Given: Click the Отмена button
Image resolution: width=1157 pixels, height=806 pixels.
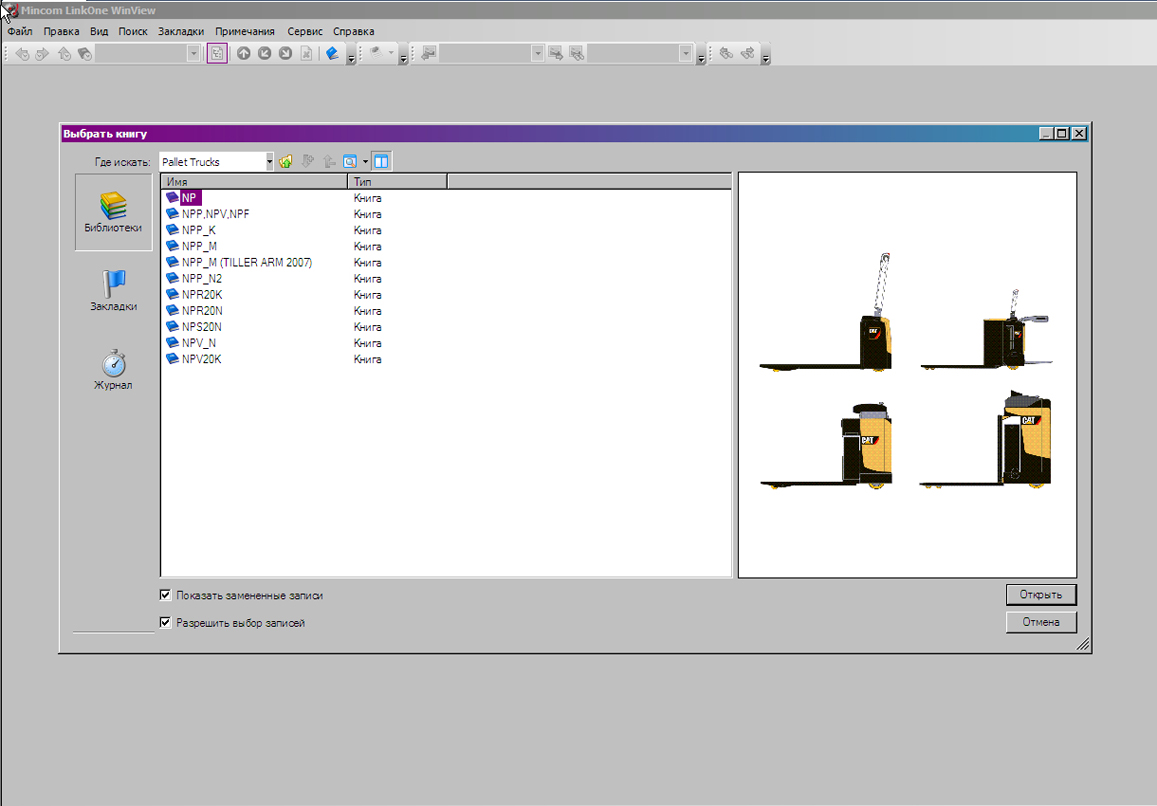Looking at the screenshot, I should pos(1040,622).
